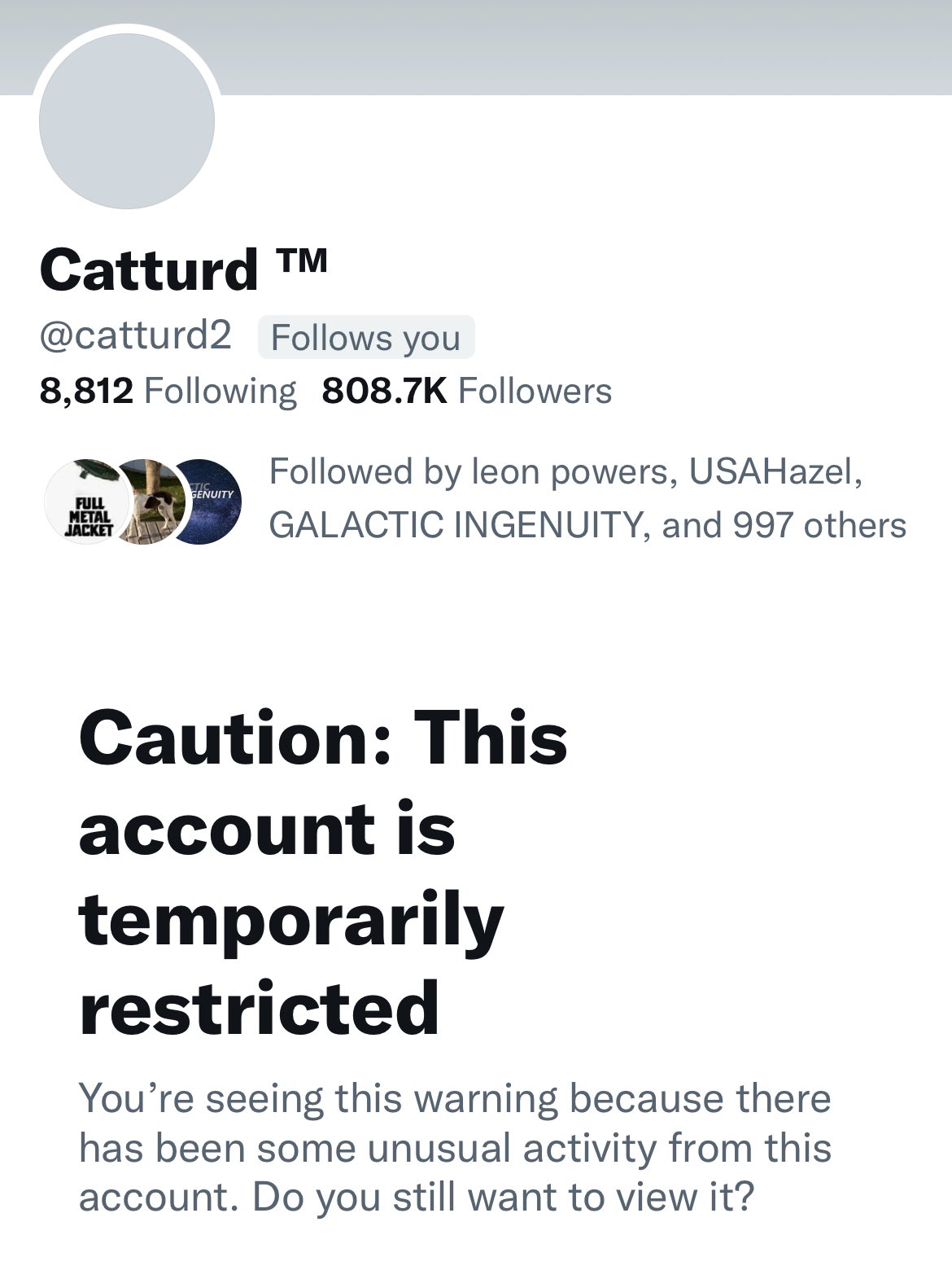952x1270 pixels.
Task: Click the word restricted in the heading
Action: coord(260,1008)
